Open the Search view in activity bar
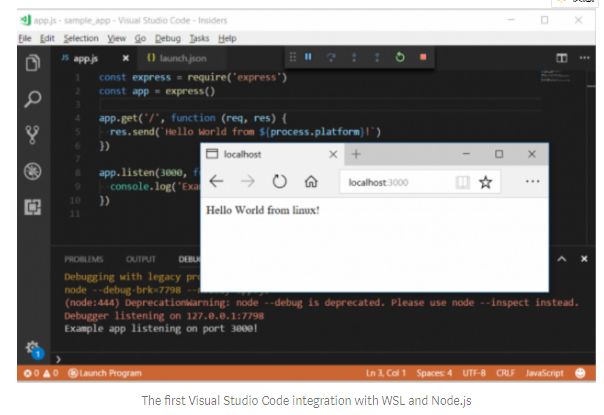Image resolution: width=604 pixels, height=415 pixels. tap(32, 99)
